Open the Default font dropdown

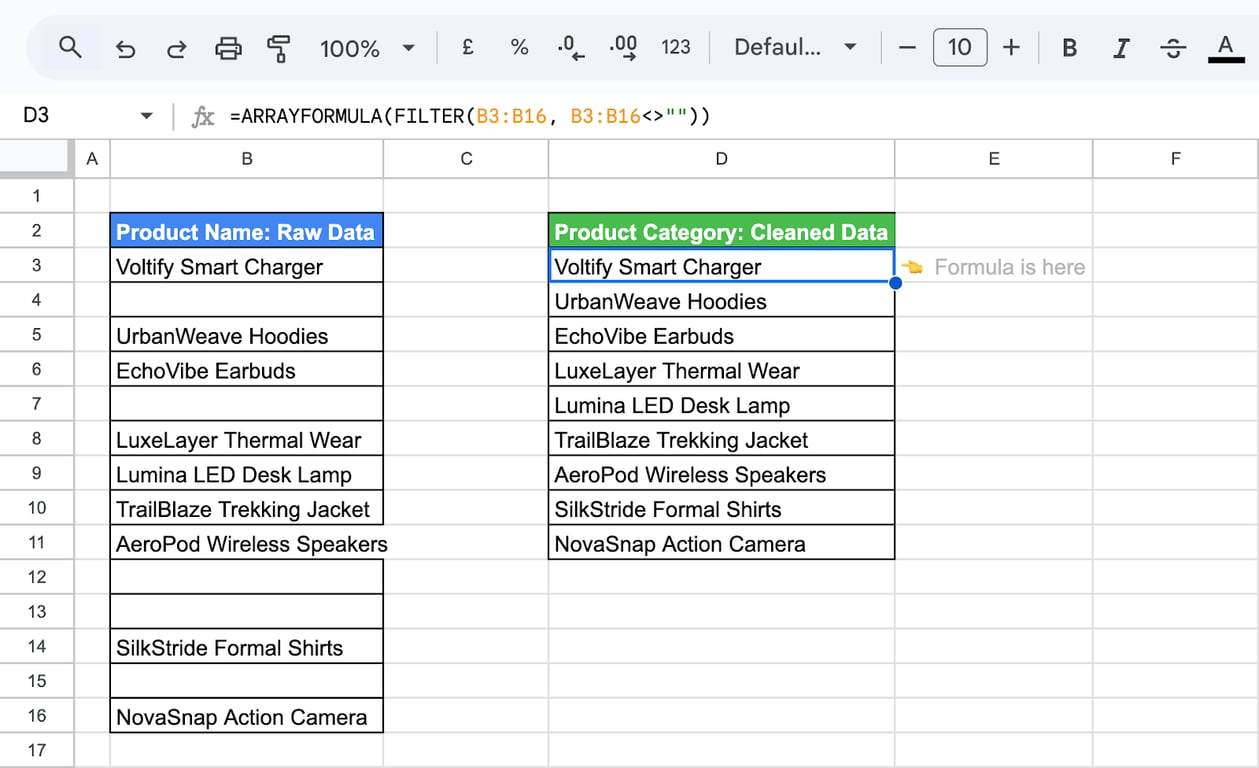coord(795,47)
